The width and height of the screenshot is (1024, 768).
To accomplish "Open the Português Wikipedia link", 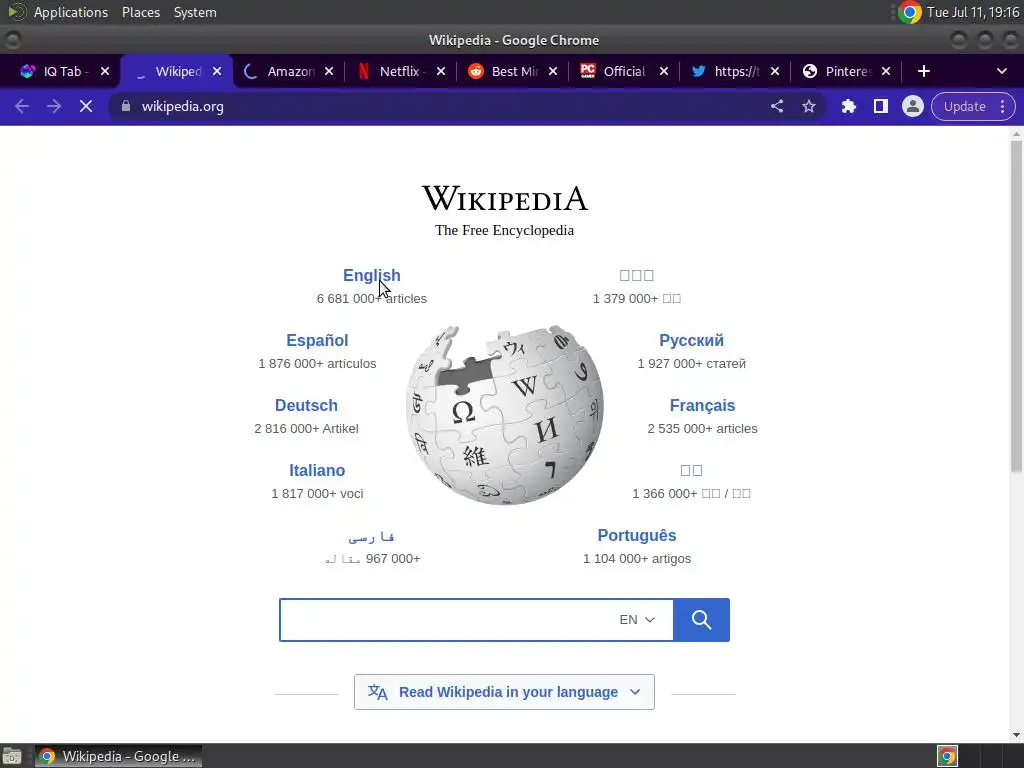I will pos(637,536).
